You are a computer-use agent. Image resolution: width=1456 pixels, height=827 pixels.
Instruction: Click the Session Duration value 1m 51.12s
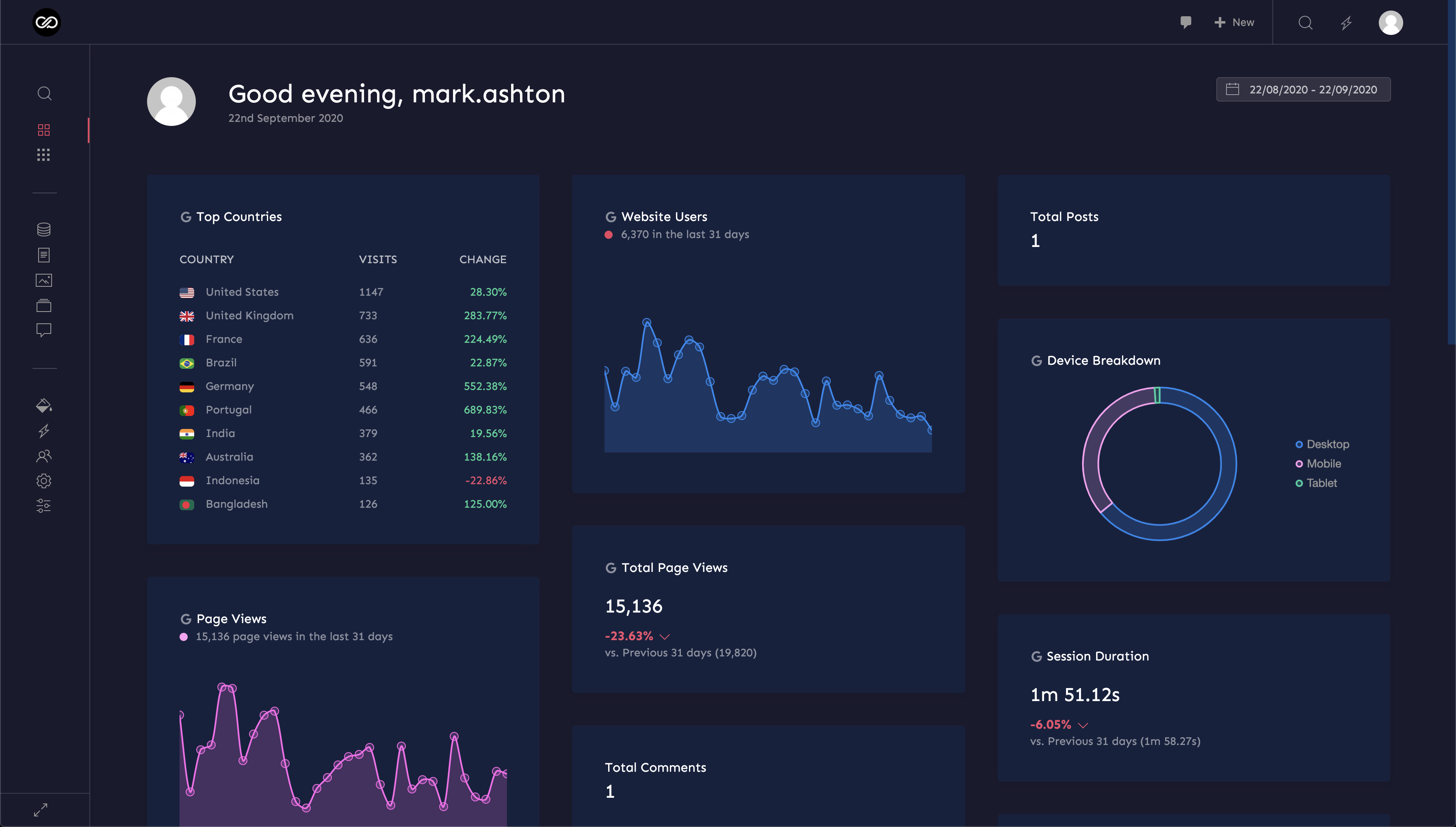tap(1075, 695)
